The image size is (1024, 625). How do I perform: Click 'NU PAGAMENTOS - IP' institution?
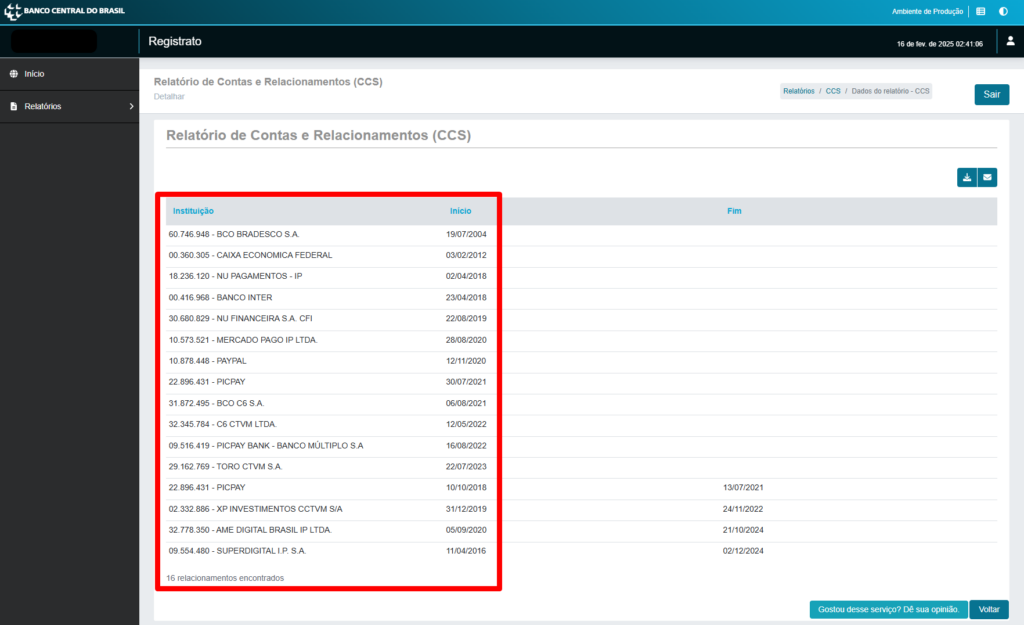coord(235,276)
